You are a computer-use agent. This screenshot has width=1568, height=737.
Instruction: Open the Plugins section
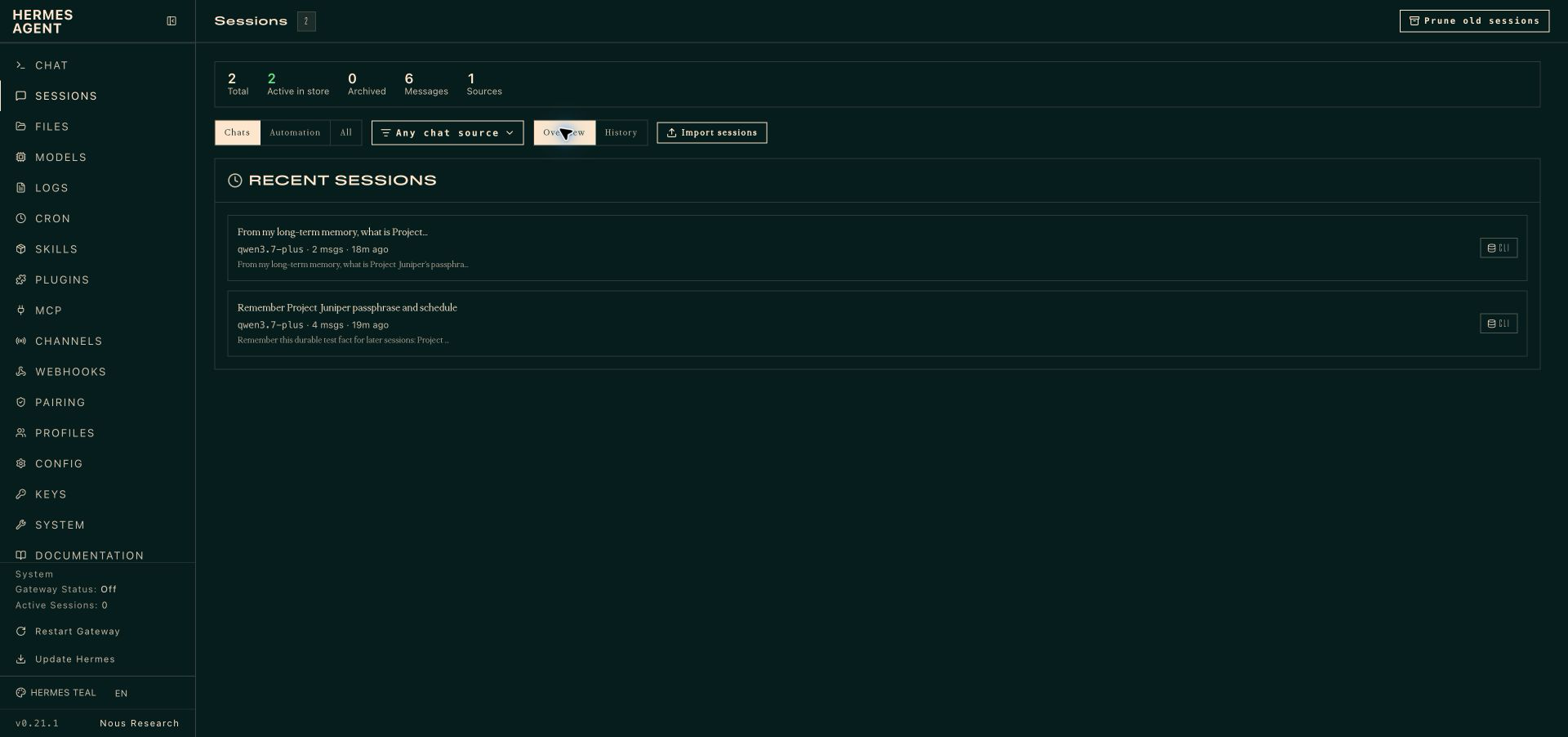98,280
